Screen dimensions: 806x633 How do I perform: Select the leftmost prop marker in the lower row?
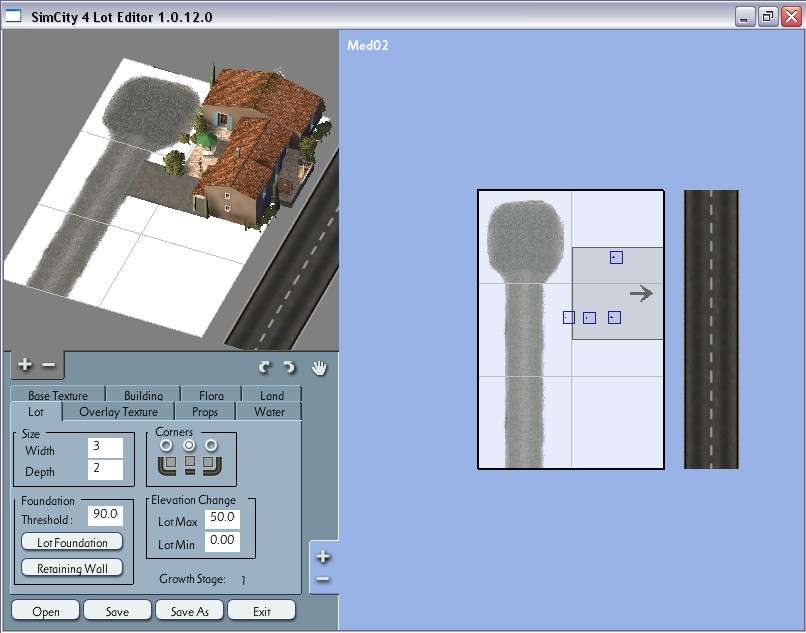[569, 318]
